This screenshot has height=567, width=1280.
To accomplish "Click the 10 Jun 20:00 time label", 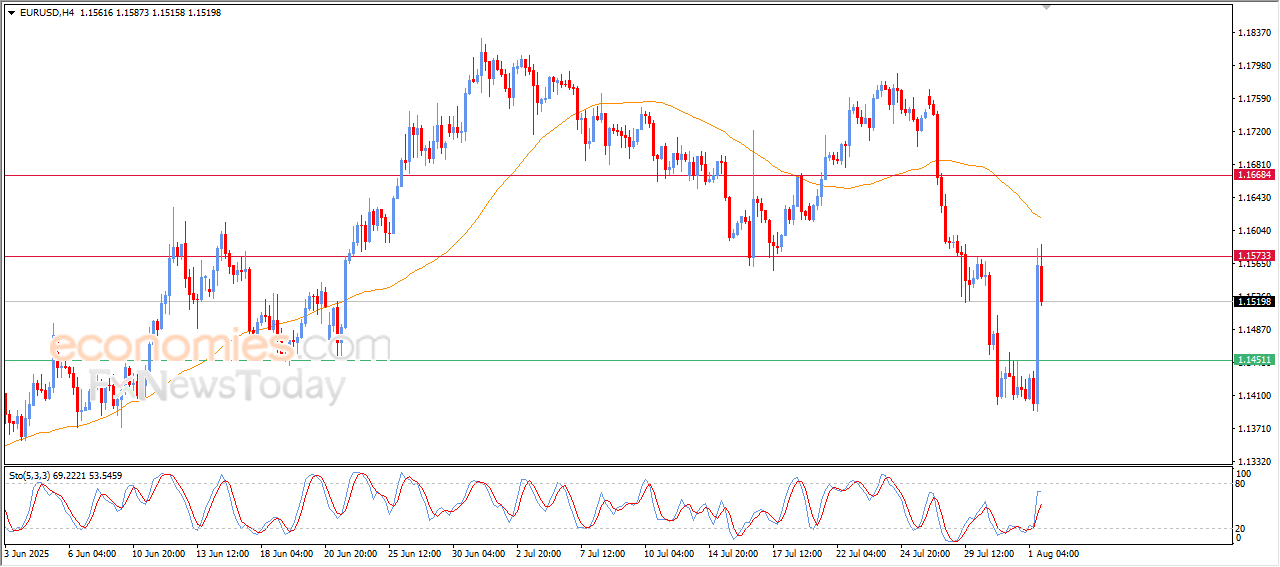I will [x=157, y=553].
